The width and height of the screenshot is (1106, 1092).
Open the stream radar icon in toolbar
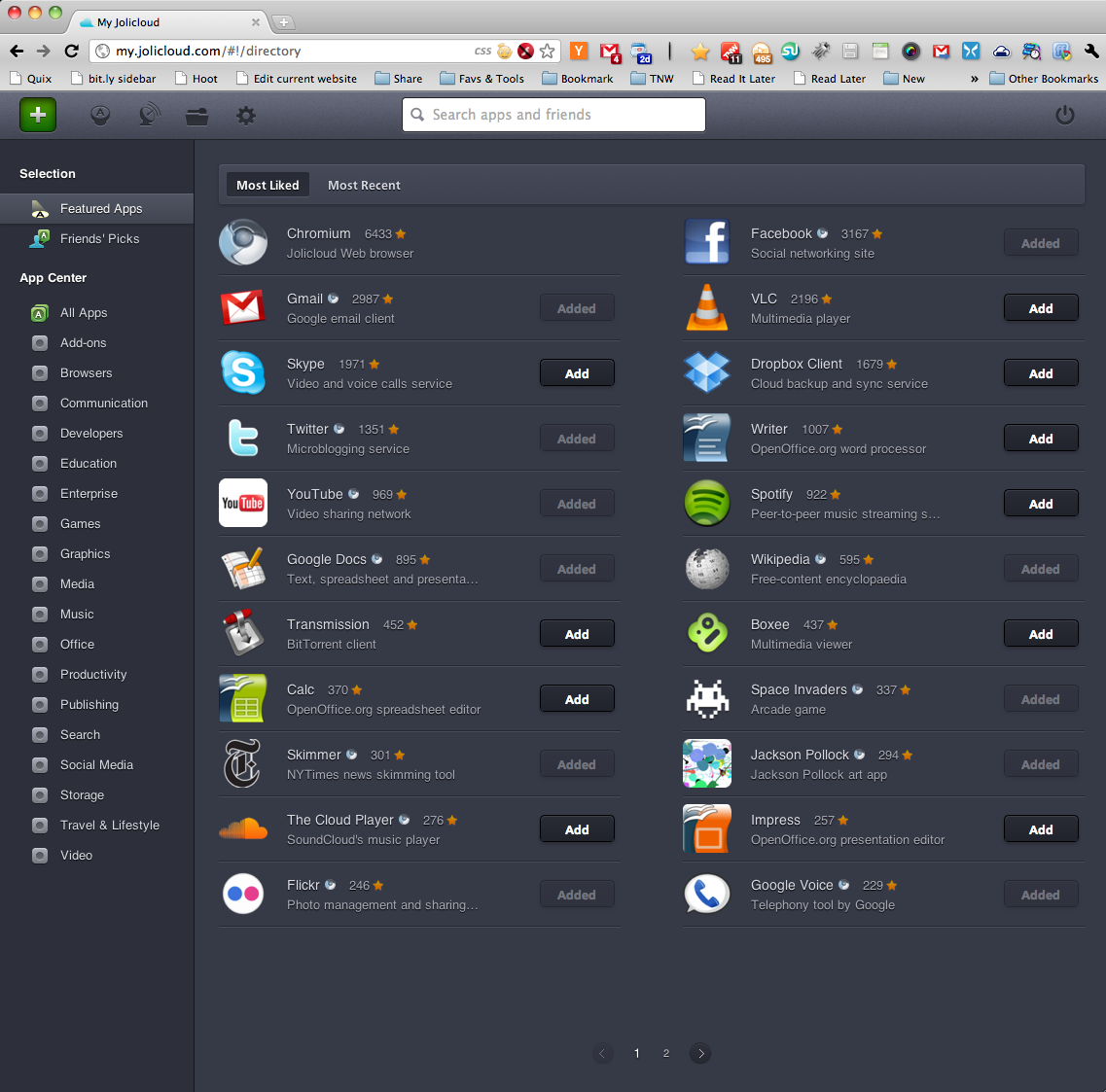pyautogui.click(x=148, y=114)
